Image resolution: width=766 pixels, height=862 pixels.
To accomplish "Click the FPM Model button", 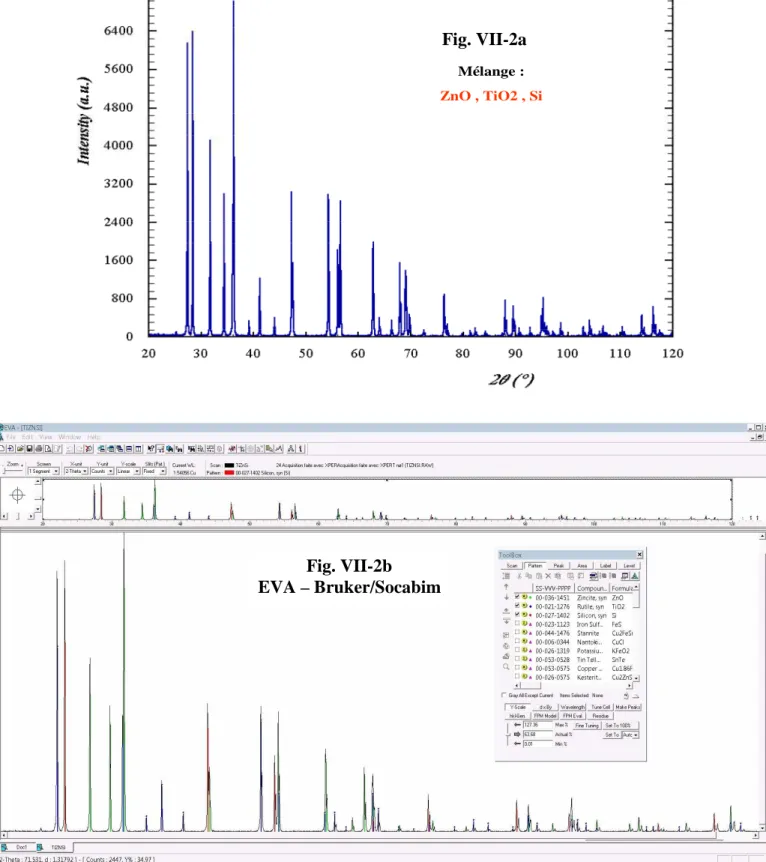I will [545, 716].
